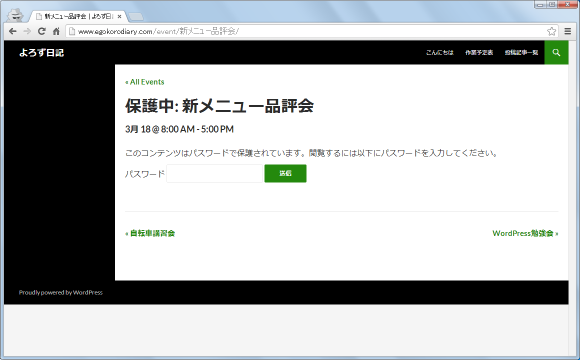The height and width of the screenshot is (360, 580).
Task: Follow the Proudly powered by WordPress link
Action: click(61, 292)
